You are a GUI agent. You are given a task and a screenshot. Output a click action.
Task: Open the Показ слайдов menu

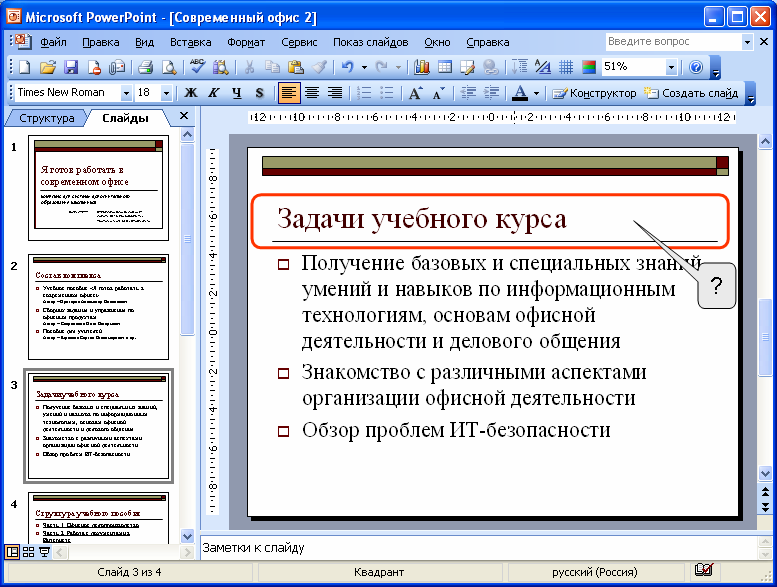click(x=371, y=42)
